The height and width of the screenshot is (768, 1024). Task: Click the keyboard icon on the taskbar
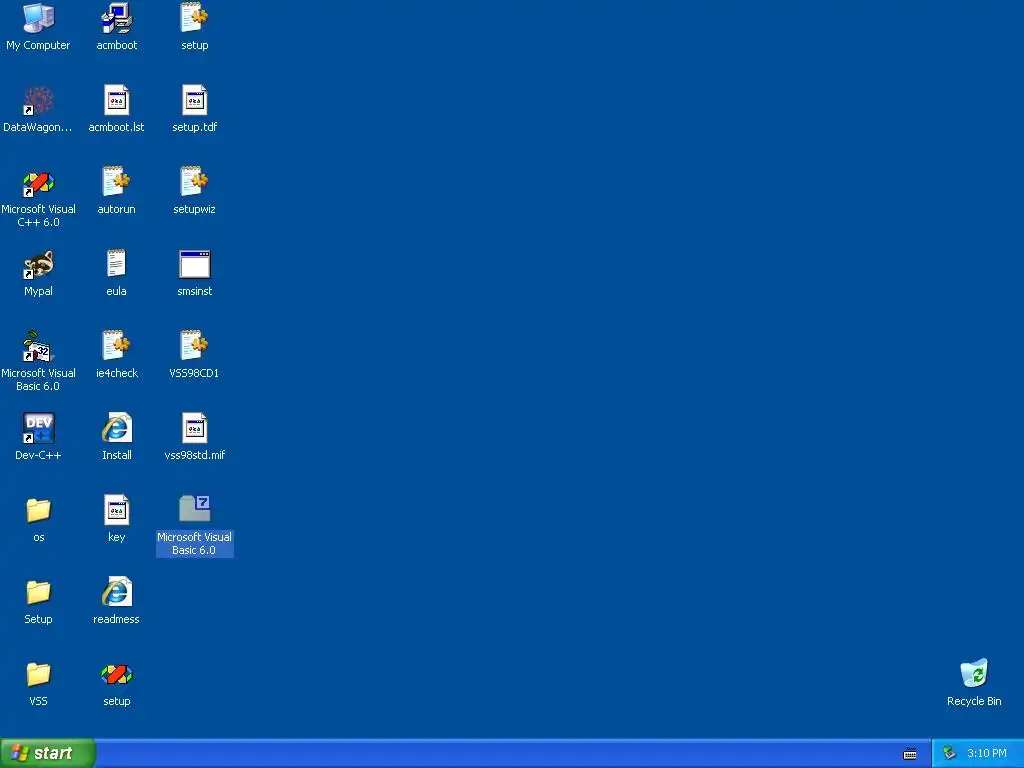coord(910,754)
